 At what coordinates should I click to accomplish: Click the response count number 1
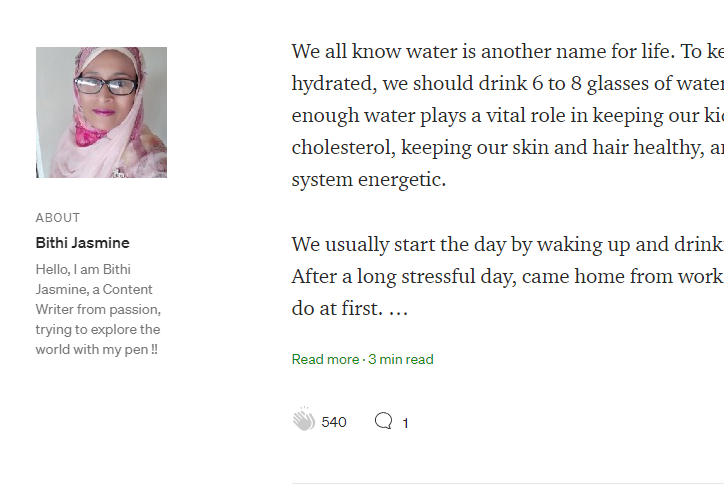(405, 423)
